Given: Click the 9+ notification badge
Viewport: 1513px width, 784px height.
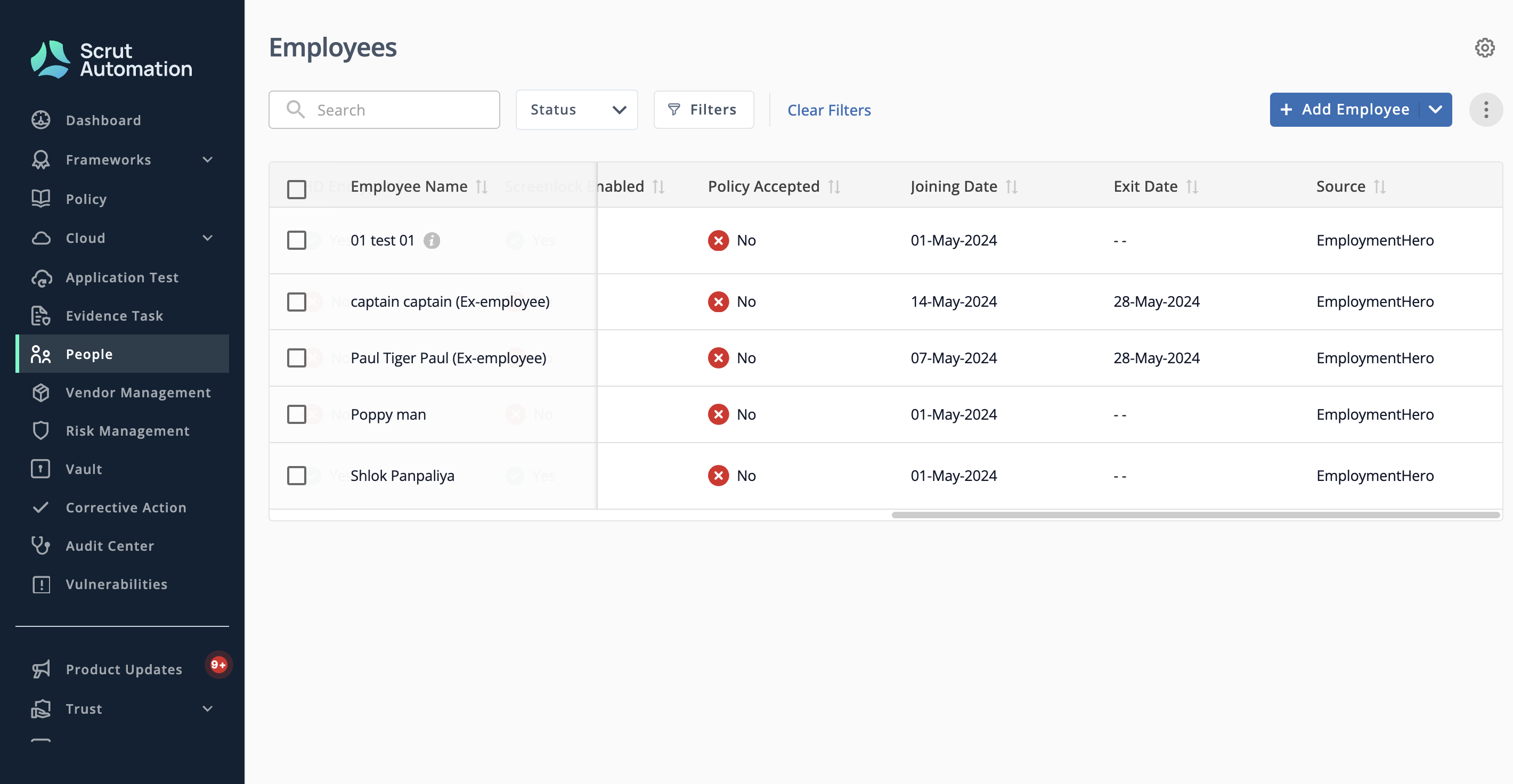Looking at the screenshot, I should (218, 664).
